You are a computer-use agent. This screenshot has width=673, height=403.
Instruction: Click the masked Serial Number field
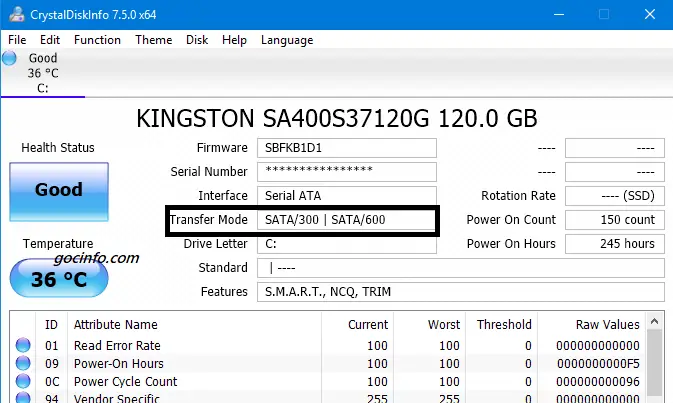tap(347, 172)
